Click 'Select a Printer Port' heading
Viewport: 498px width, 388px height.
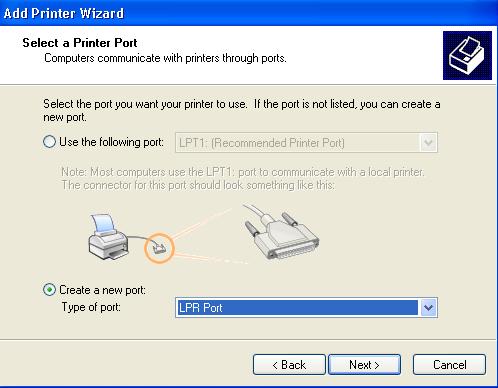pyautogui.click(x=80, y=43)
